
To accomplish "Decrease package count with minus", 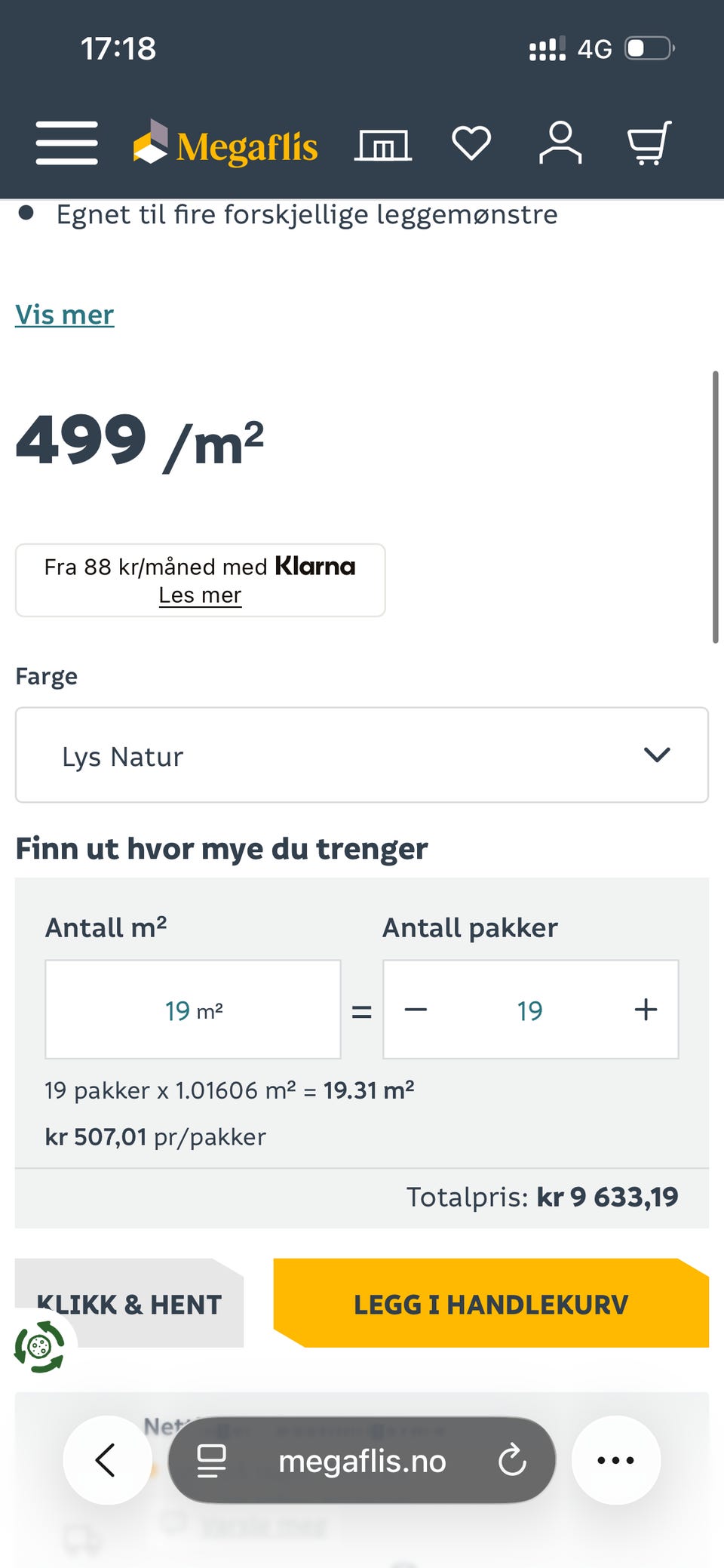I will tap(416, 1010).
